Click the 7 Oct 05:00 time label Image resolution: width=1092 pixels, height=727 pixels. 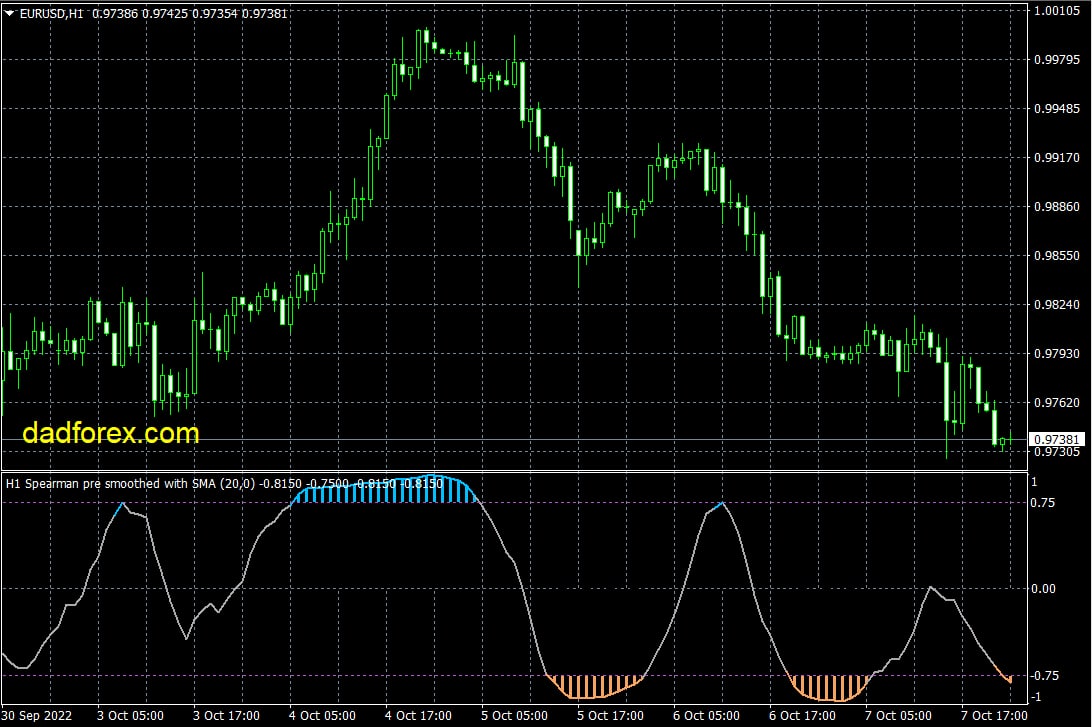pyautogui.click(x=898, y=716)
